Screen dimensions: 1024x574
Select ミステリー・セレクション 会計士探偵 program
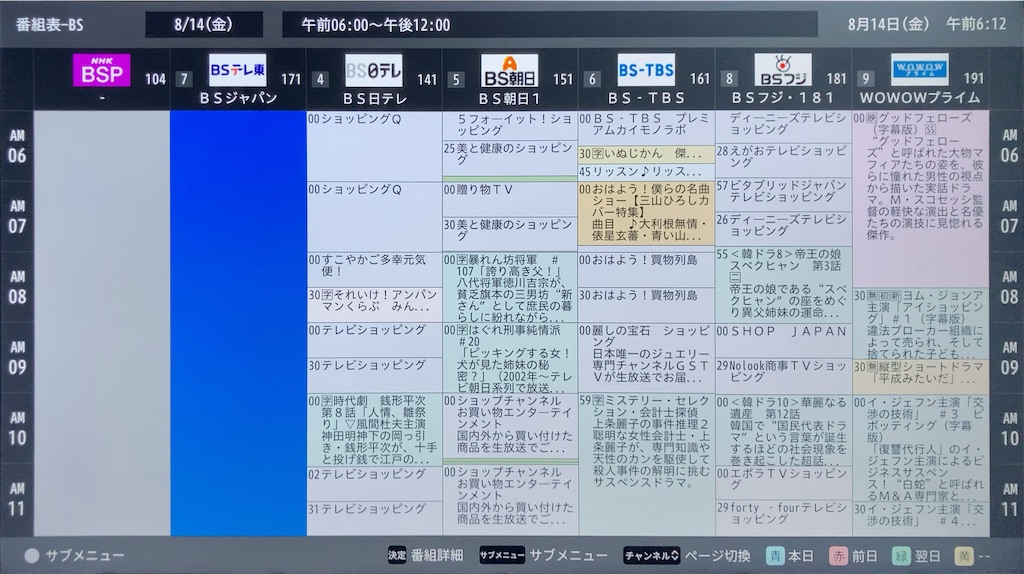point(647,464)
